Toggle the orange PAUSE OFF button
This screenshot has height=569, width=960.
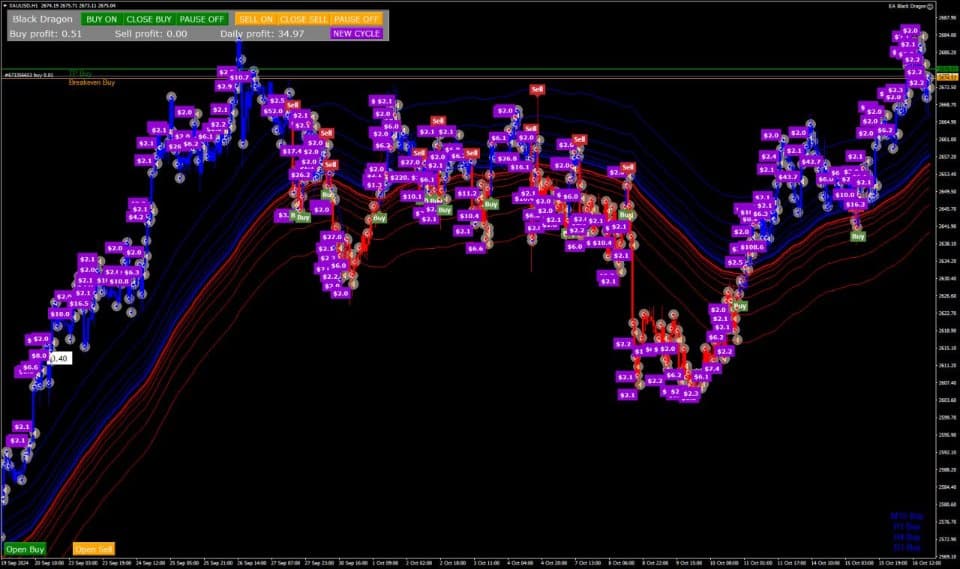(356, 19)
